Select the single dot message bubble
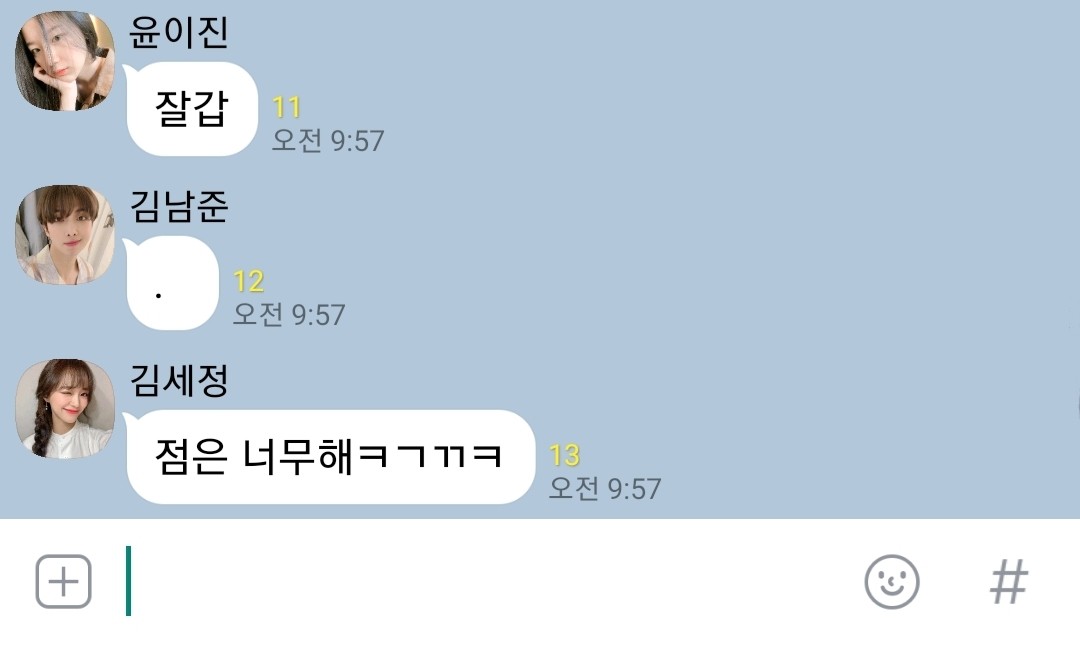Viewport: 1080px width, 645px height. (x=172, y=283)
